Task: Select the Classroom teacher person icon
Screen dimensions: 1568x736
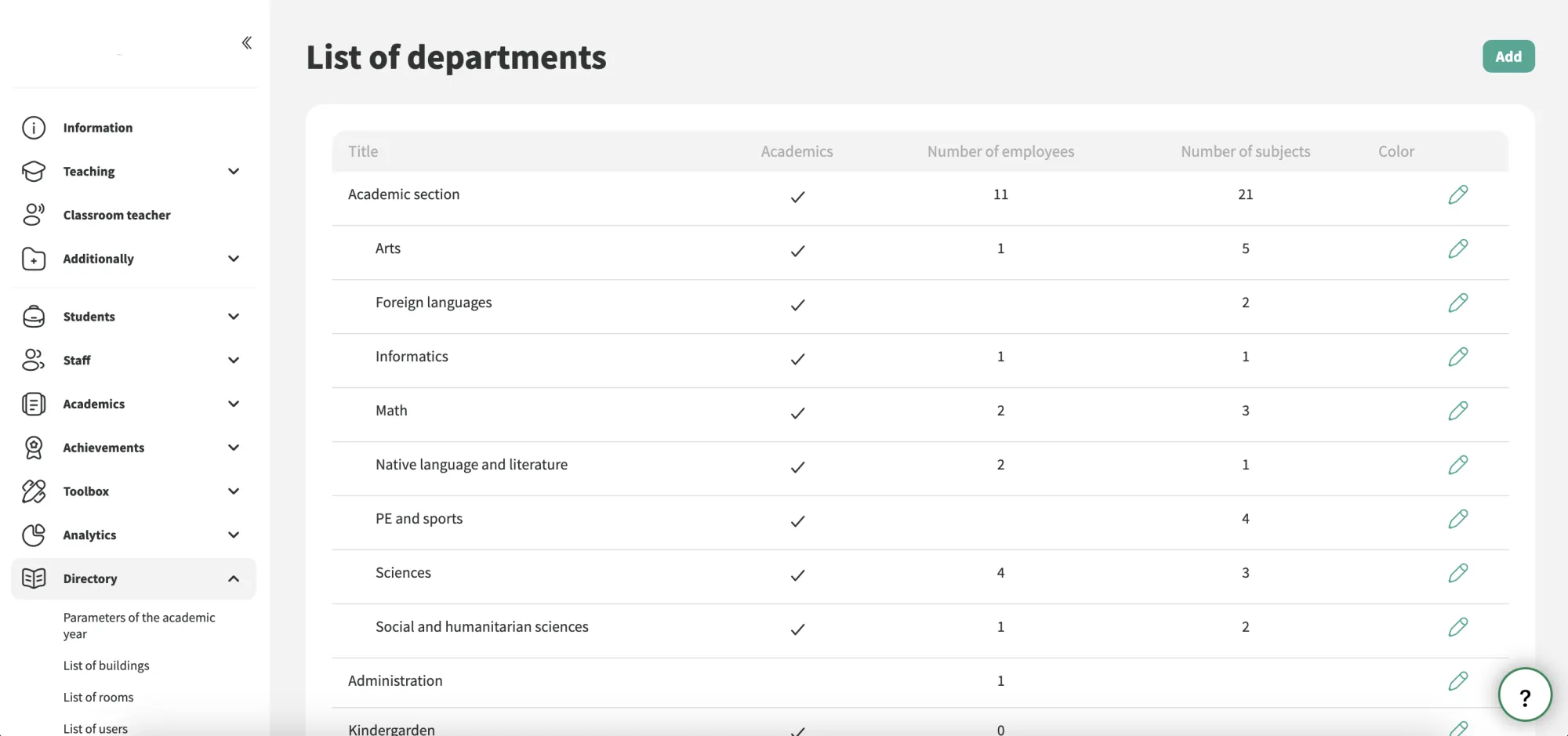Action: pyautogui.click(x=34, y=215)
